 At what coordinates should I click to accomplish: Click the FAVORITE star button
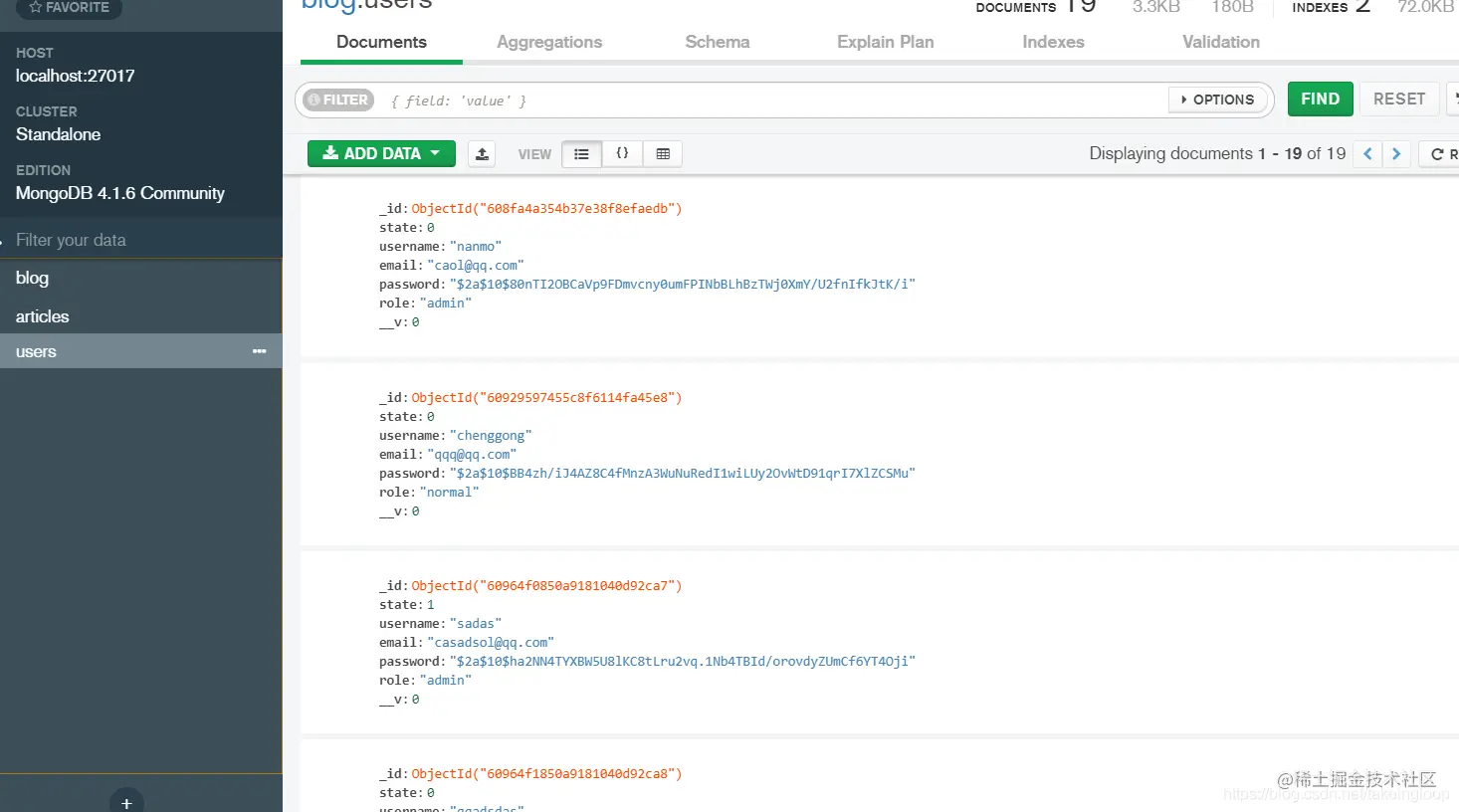69,8
